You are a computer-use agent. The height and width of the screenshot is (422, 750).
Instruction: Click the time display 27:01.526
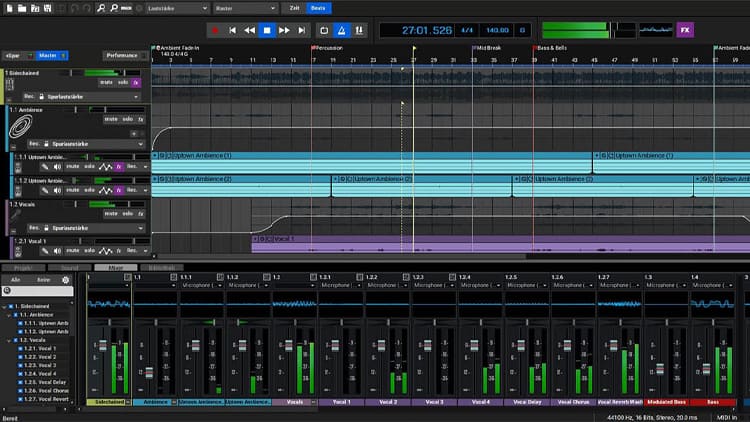click(427, 30)
